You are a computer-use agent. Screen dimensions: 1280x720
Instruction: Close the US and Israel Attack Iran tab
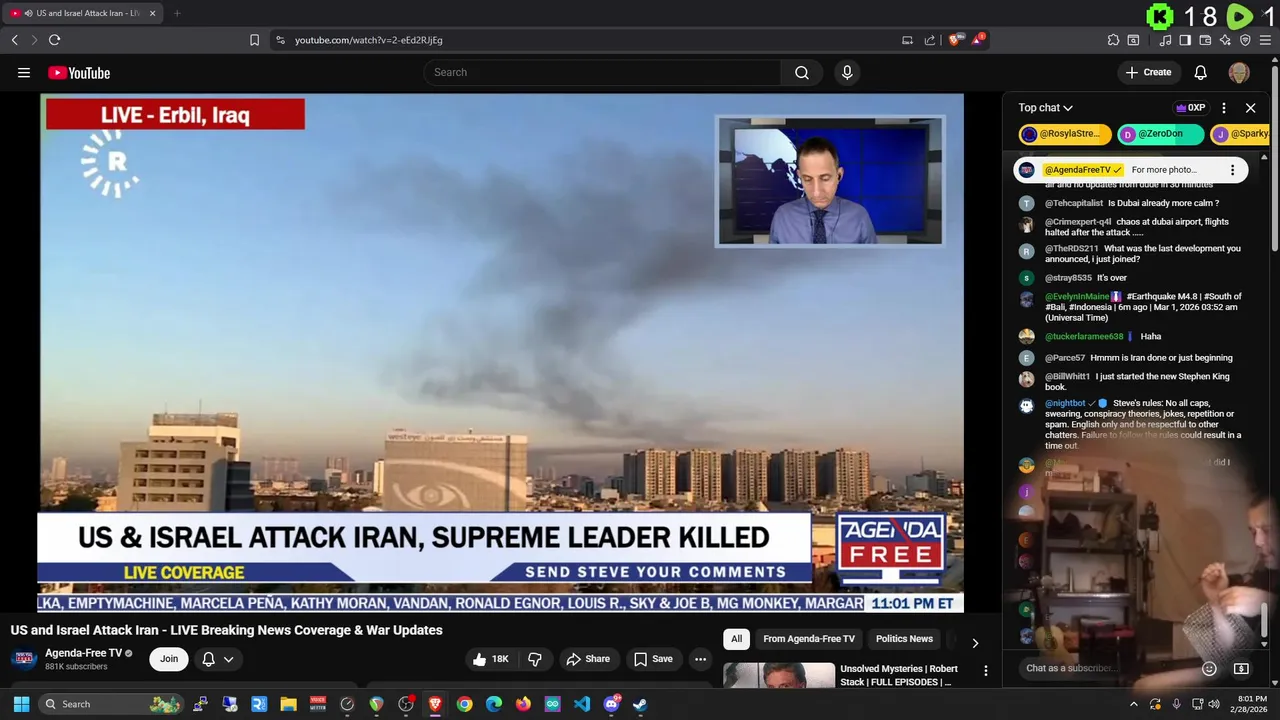(x=153, y=13)
